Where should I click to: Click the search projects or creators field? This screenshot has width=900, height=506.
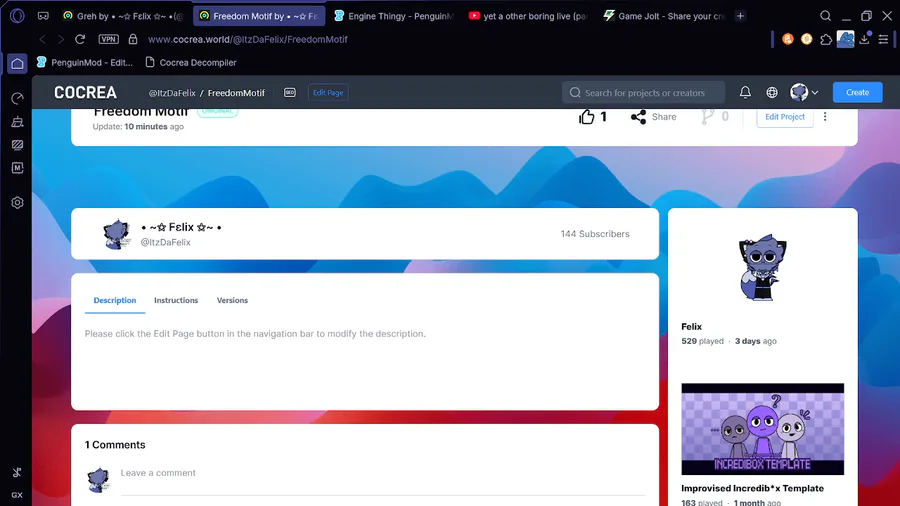pyautogui.click(x=643, y=92)
